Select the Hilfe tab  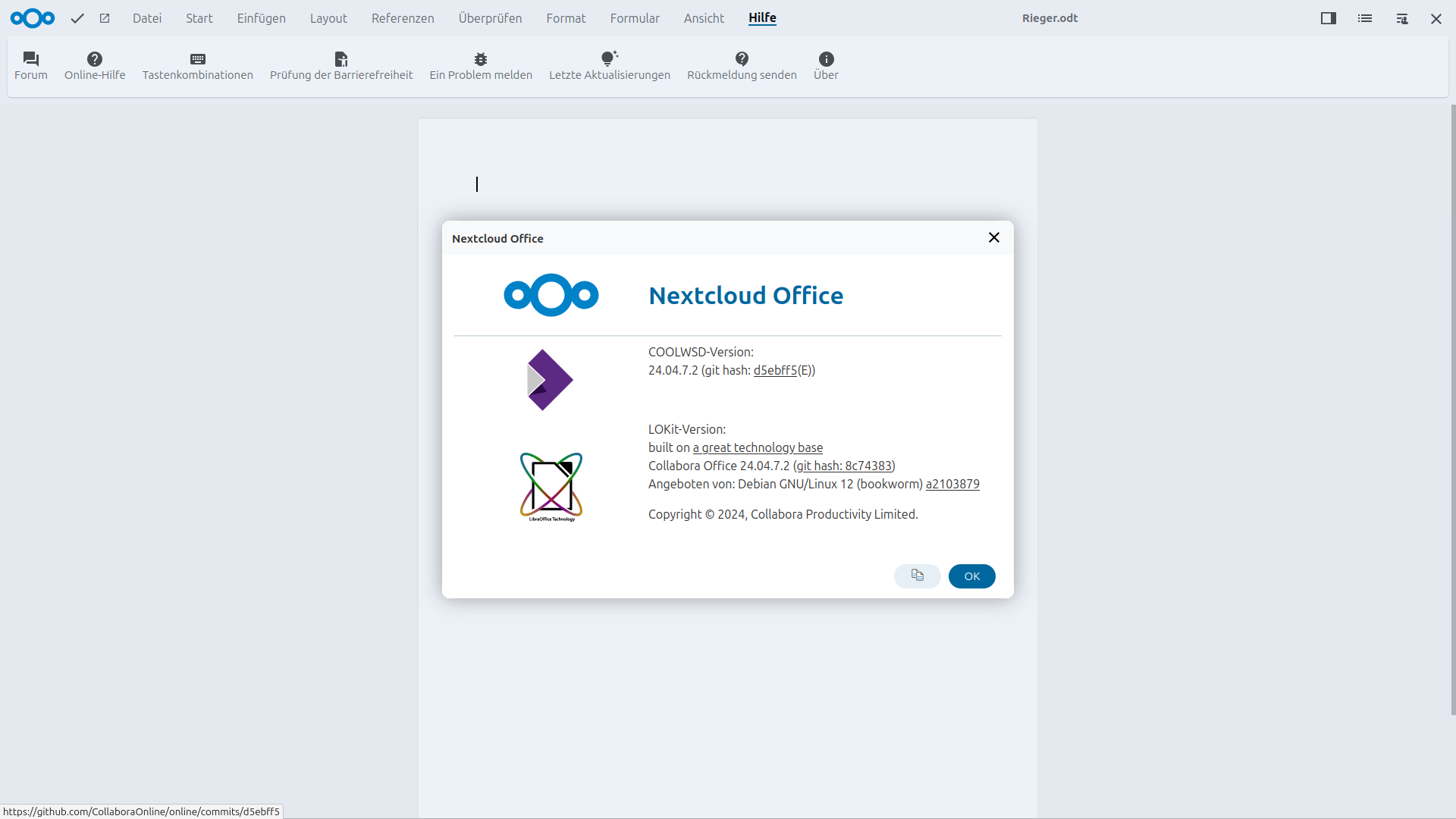(x=762, y=18)
